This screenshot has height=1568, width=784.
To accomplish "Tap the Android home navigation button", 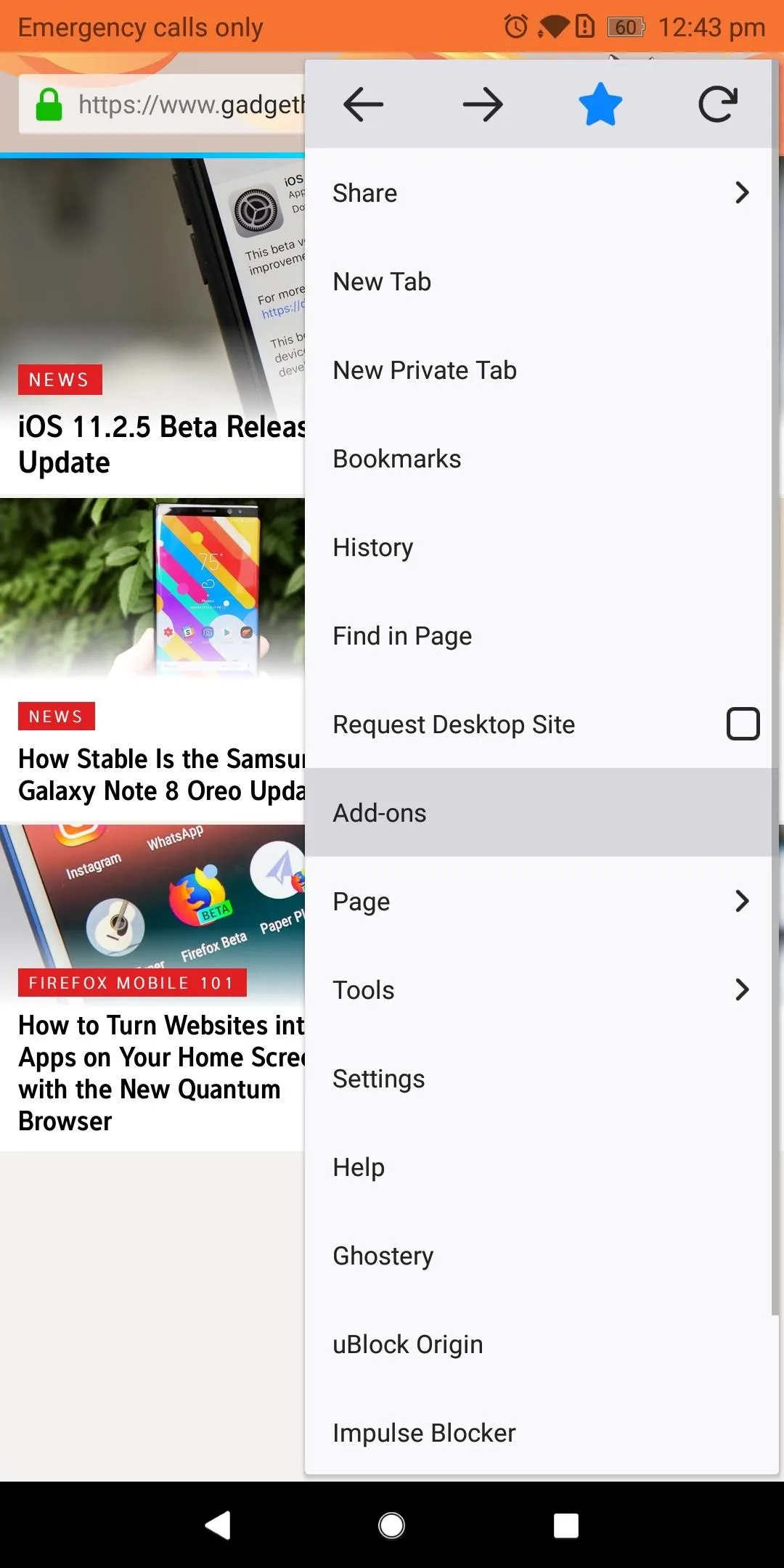I will (392, 1525).
